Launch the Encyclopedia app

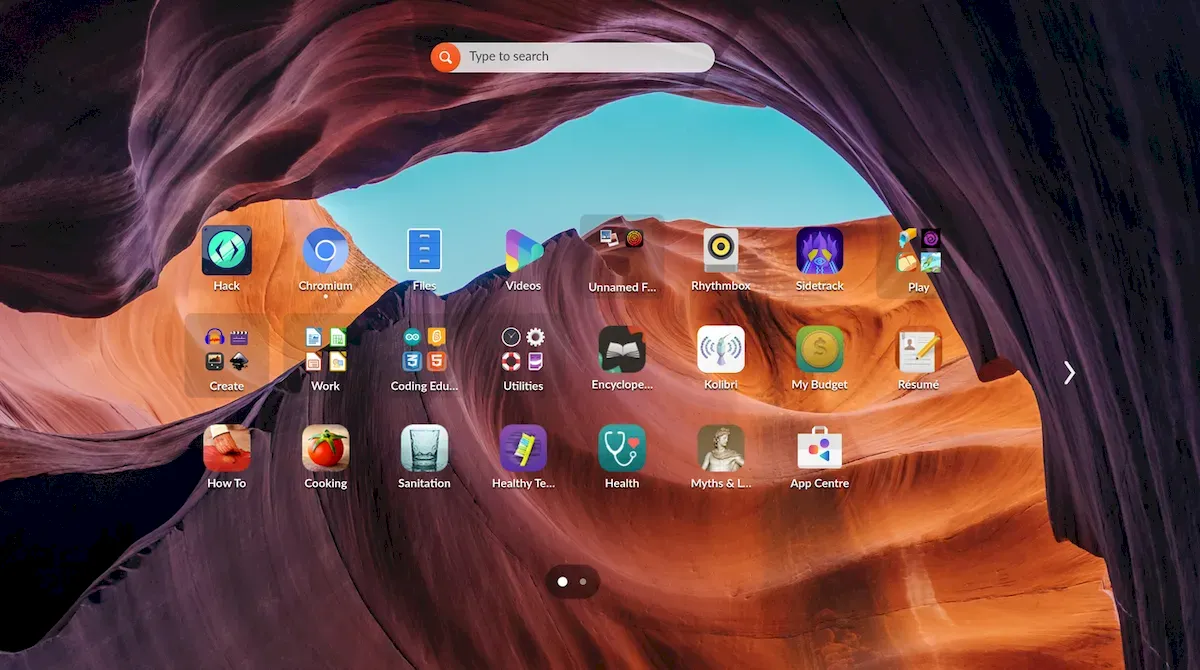pyautogui.click(x=622, y=349)
